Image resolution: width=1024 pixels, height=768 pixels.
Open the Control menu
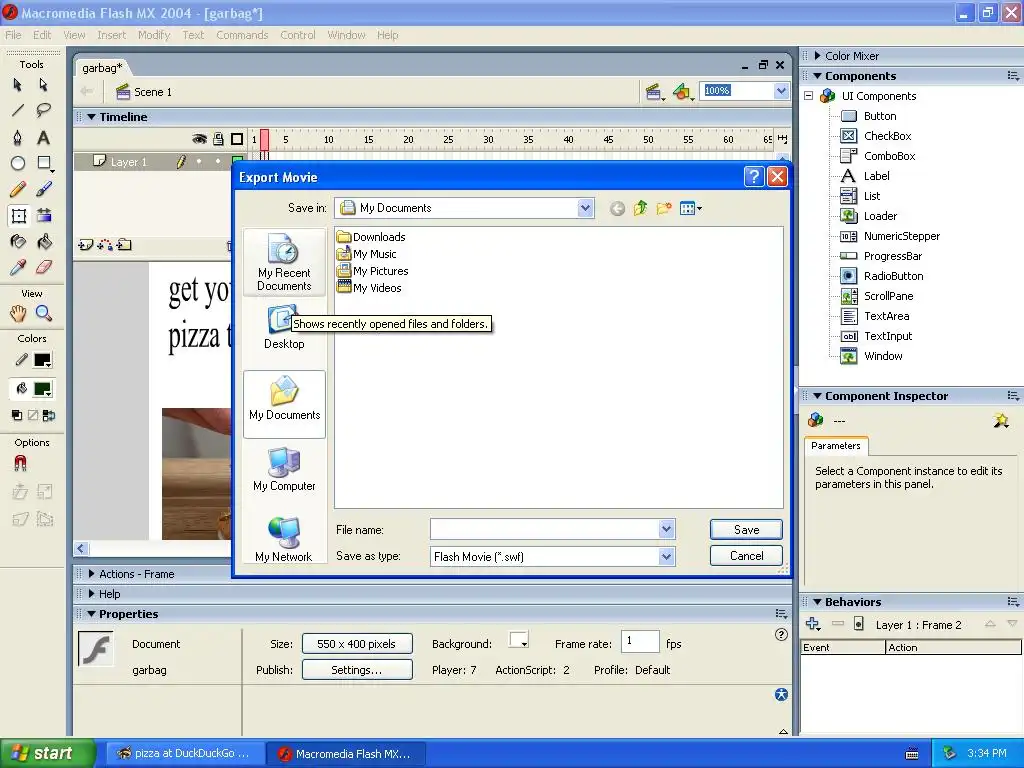coord(298,35)
